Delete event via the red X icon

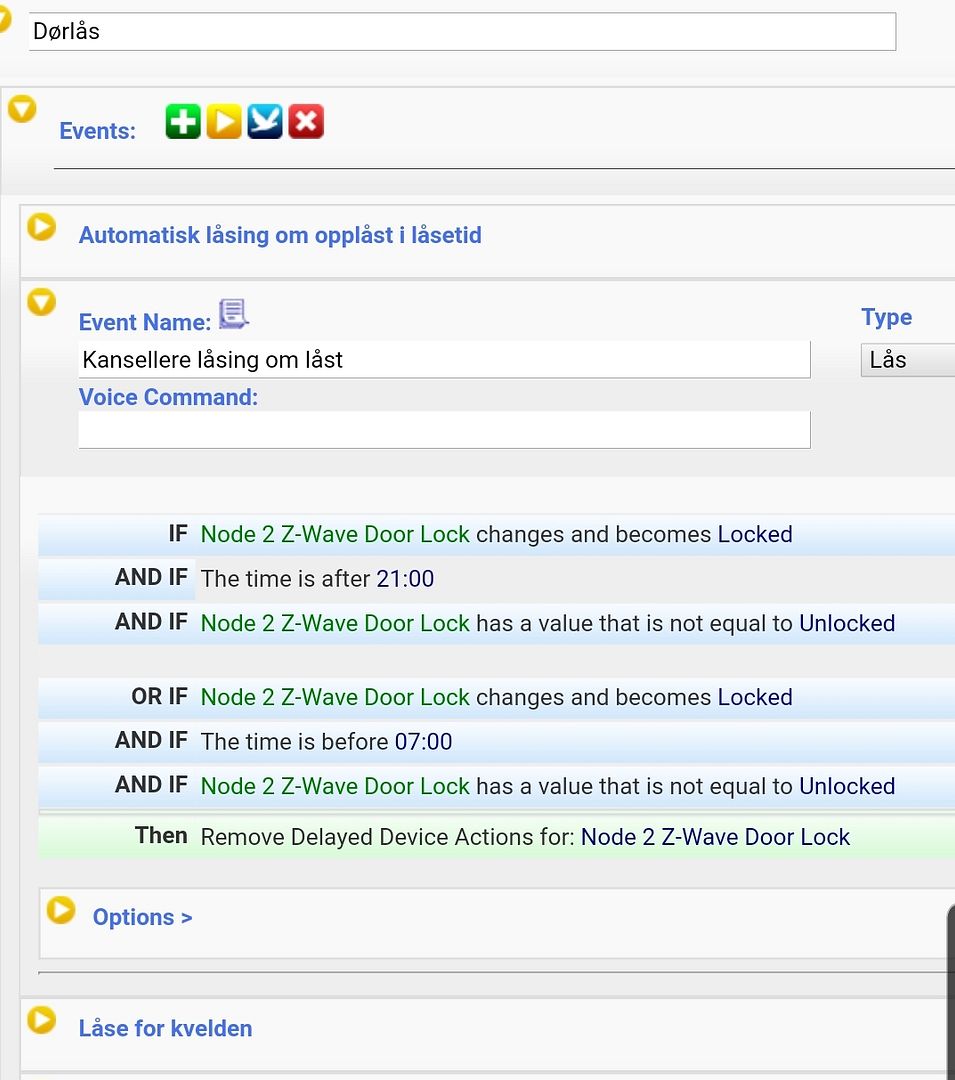click(305, 120)
